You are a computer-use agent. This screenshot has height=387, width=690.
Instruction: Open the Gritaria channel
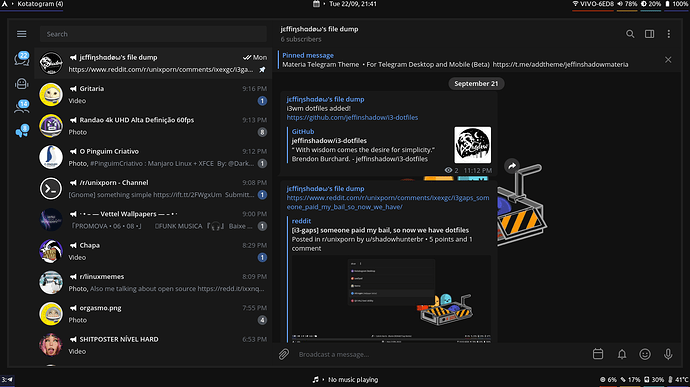[153, 95]
